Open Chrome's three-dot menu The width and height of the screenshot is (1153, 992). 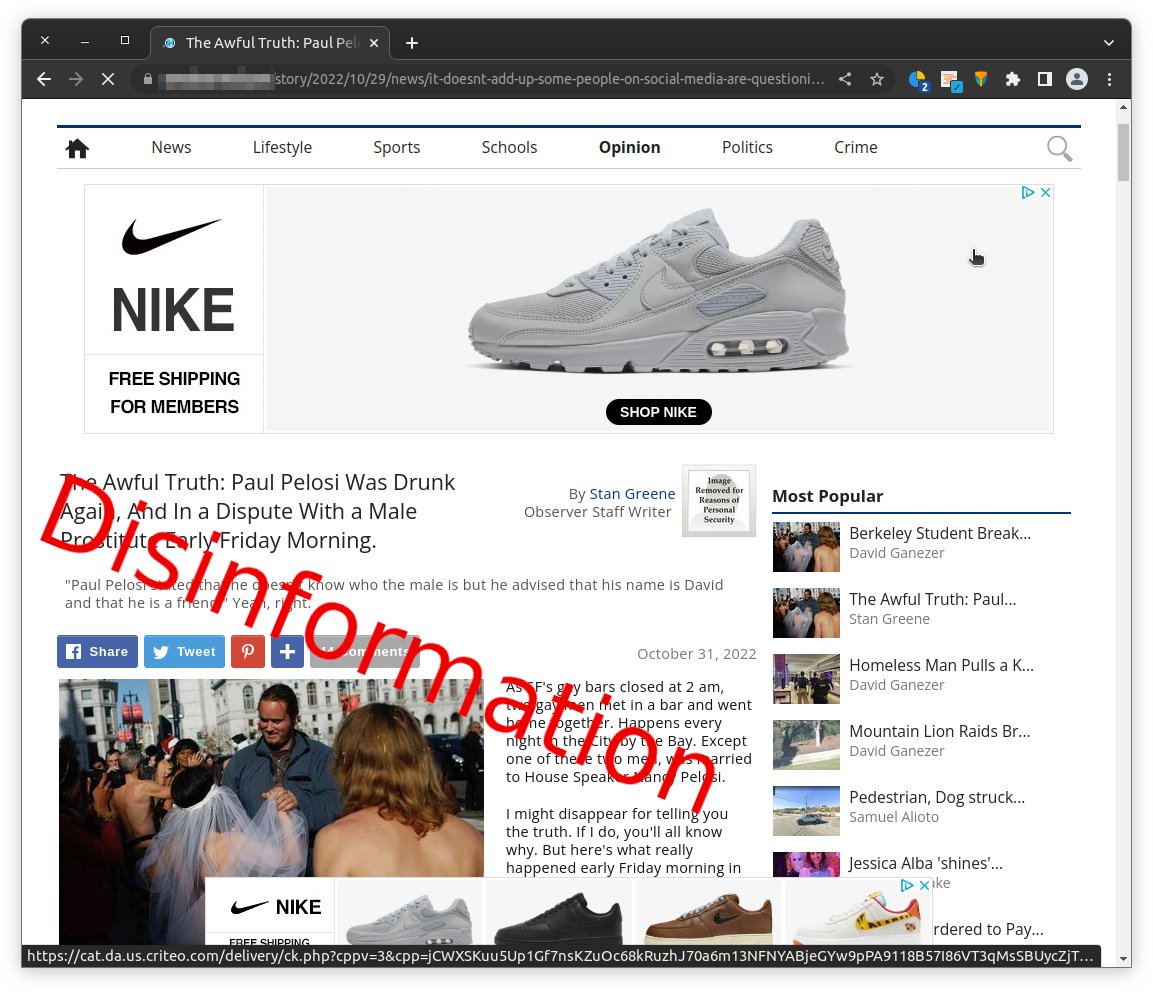pos(1109,79)
